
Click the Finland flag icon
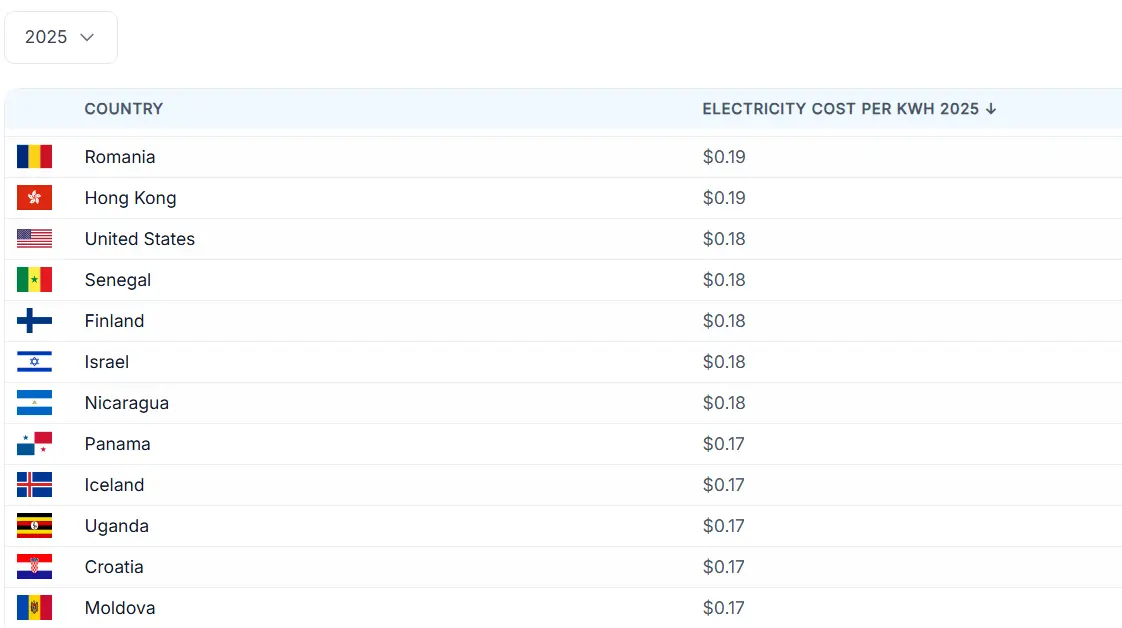pyautogui.click(x=34, y=321)
